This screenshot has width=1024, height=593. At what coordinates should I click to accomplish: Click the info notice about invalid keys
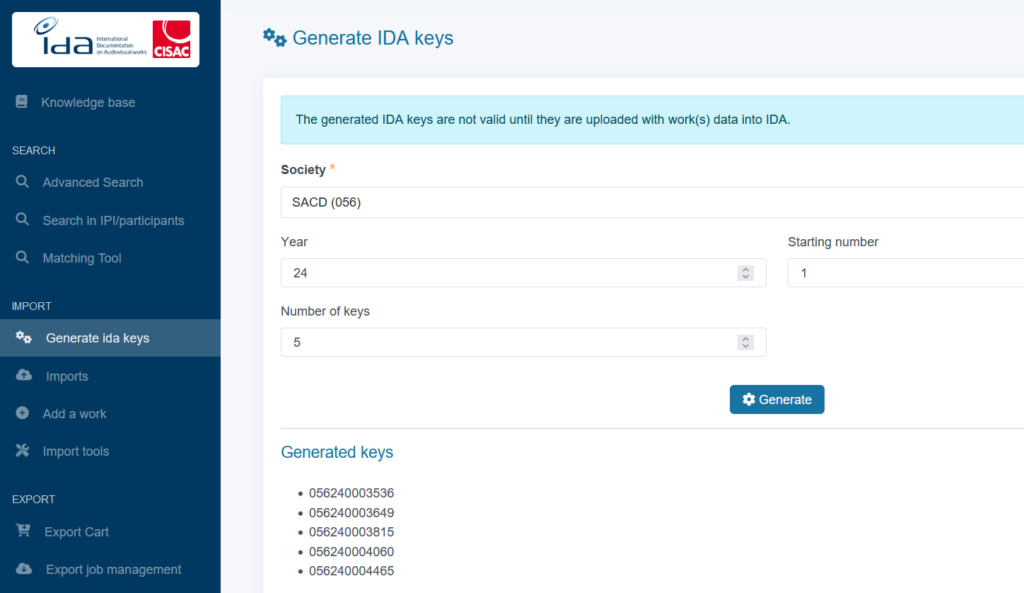[652, 120]
